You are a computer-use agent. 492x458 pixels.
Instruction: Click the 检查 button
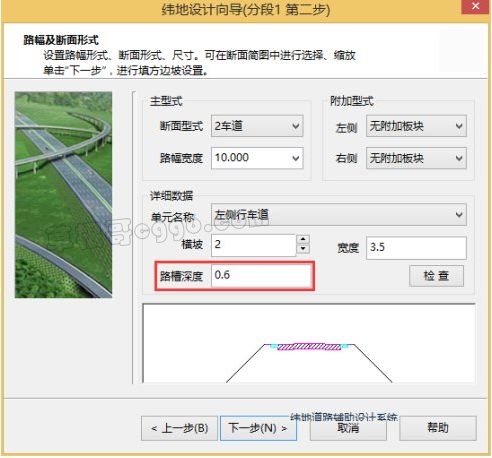[436, 276]
